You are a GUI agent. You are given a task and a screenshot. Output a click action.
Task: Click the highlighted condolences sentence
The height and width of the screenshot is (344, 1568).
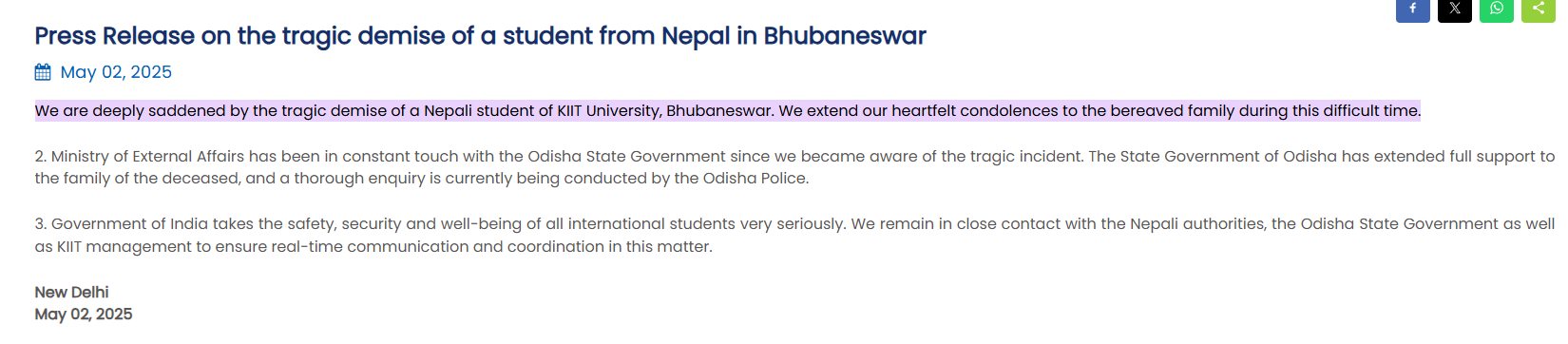pos(728,111)
